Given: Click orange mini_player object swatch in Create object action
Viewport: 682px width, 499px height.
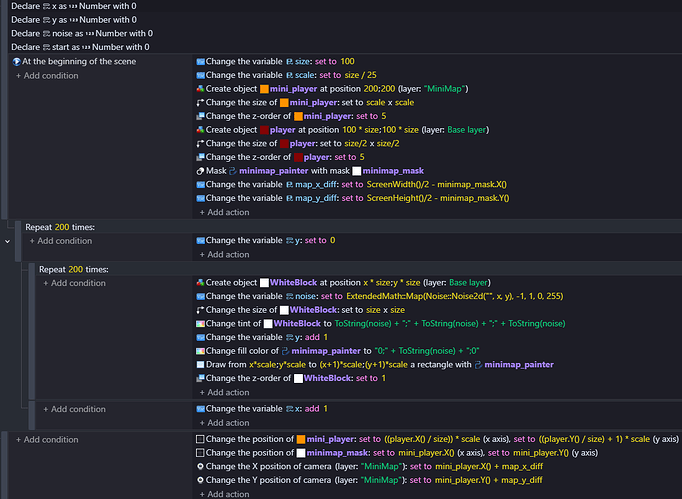Looking at the screenshot, I should (x=264, y=89).
